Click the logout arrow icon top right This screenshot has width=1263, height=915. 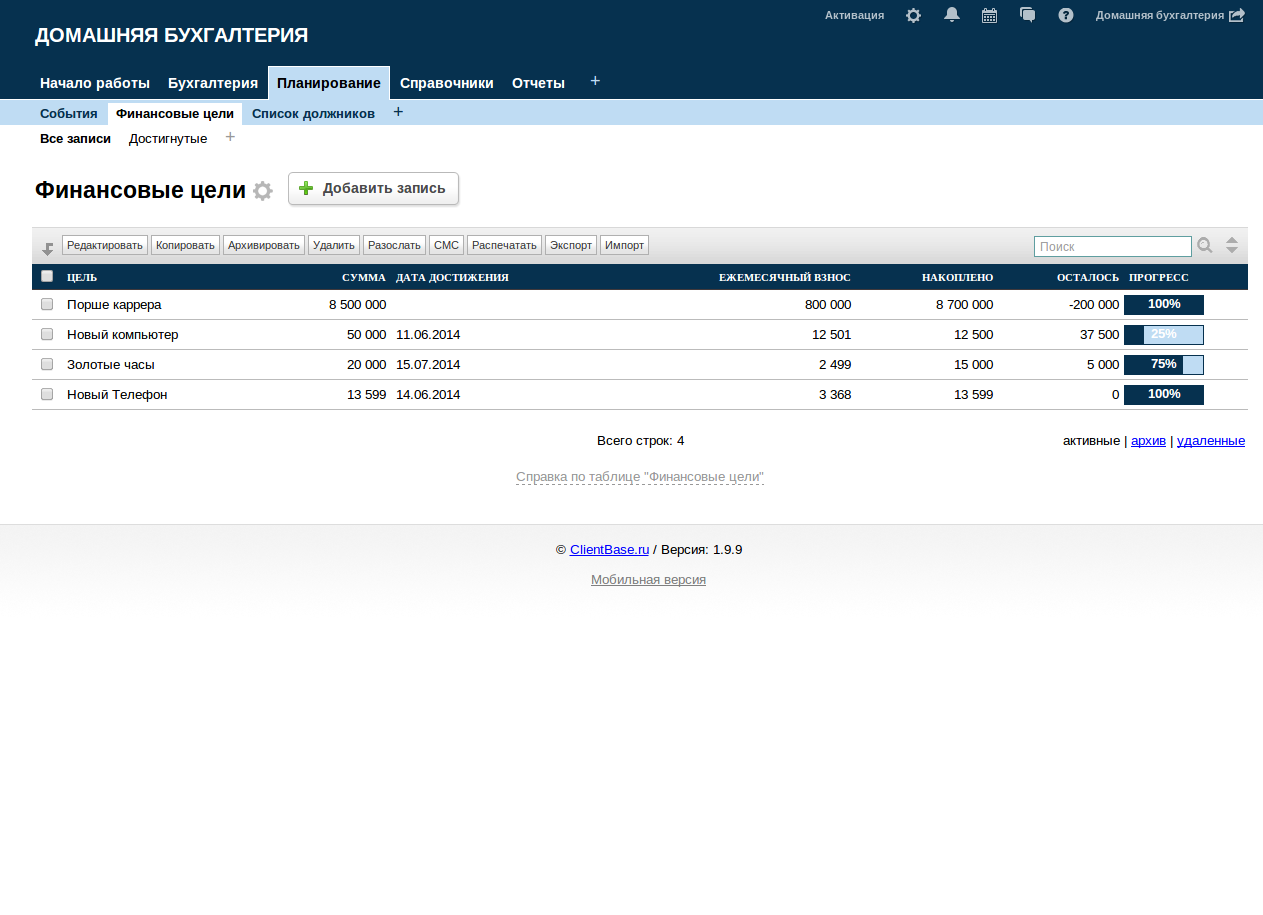[1237, 16]
